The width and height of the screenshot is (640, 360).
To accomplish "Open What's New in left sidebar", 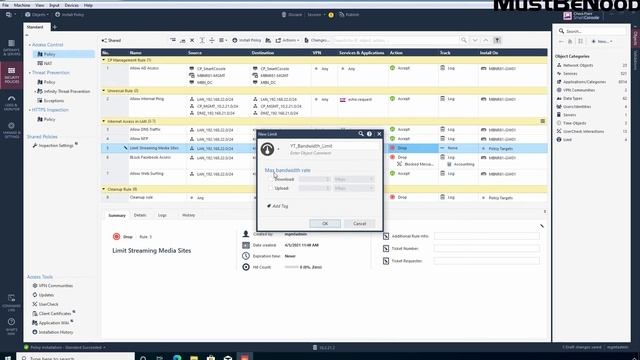I will click(x=11, y=327).
